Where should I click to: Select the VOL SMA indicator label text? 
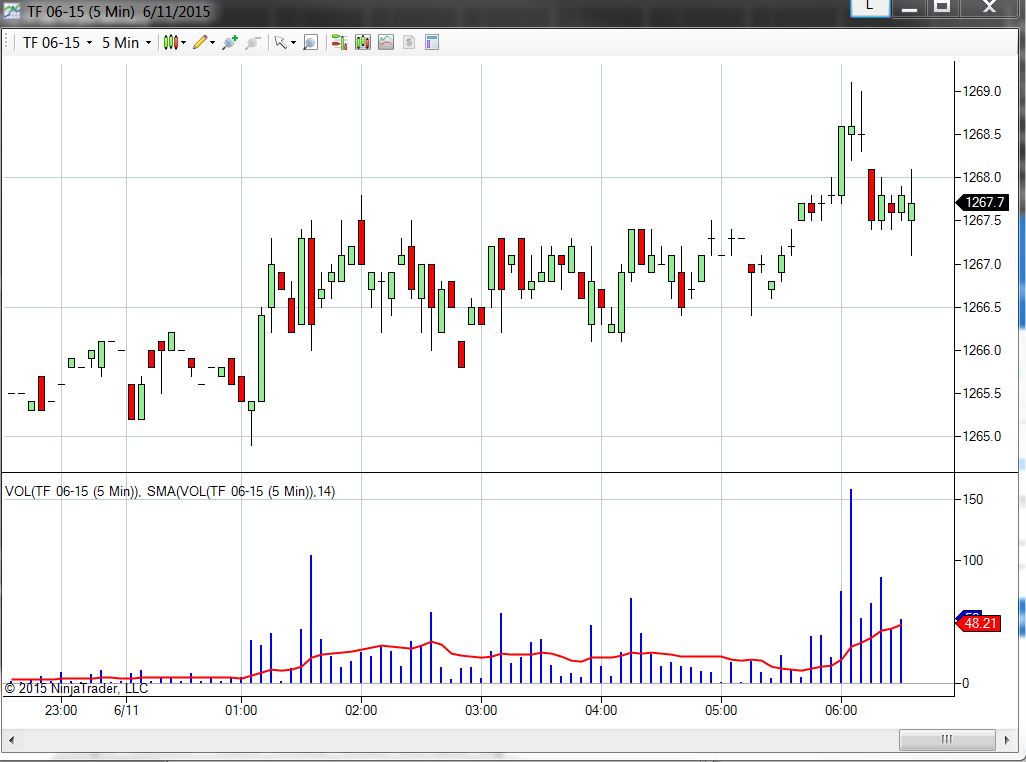coord(169,491)
